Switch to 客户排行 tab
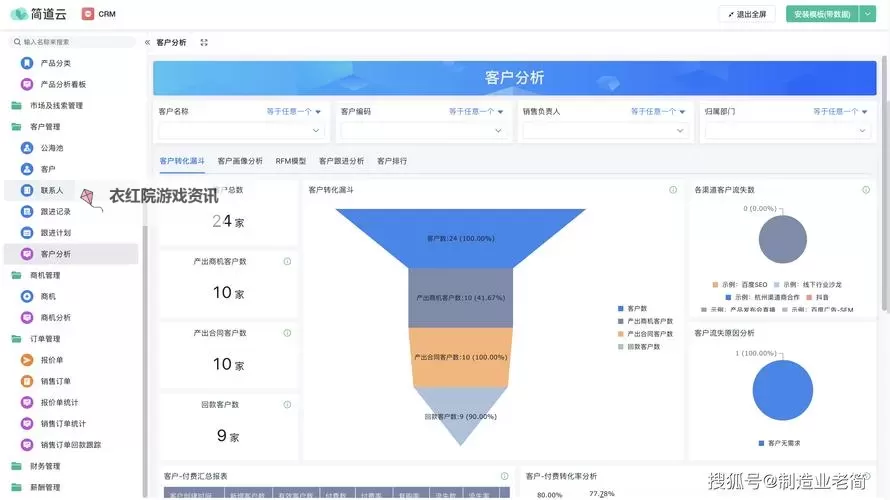Viewport: 890px width, 500px height. (x=392, y=161)
